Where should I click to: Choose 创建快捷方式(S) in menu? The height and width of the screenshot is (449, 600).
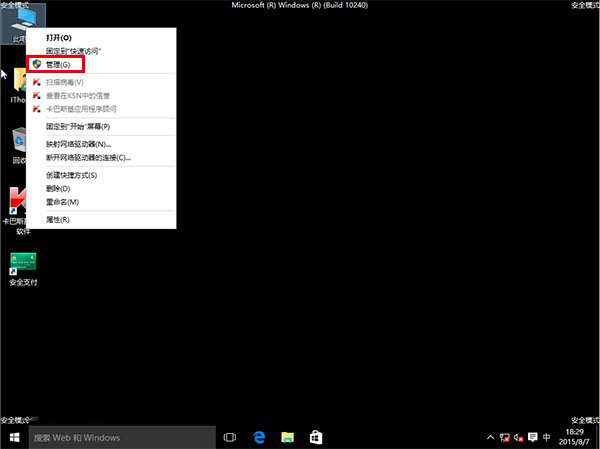click(x=72, y=175)
